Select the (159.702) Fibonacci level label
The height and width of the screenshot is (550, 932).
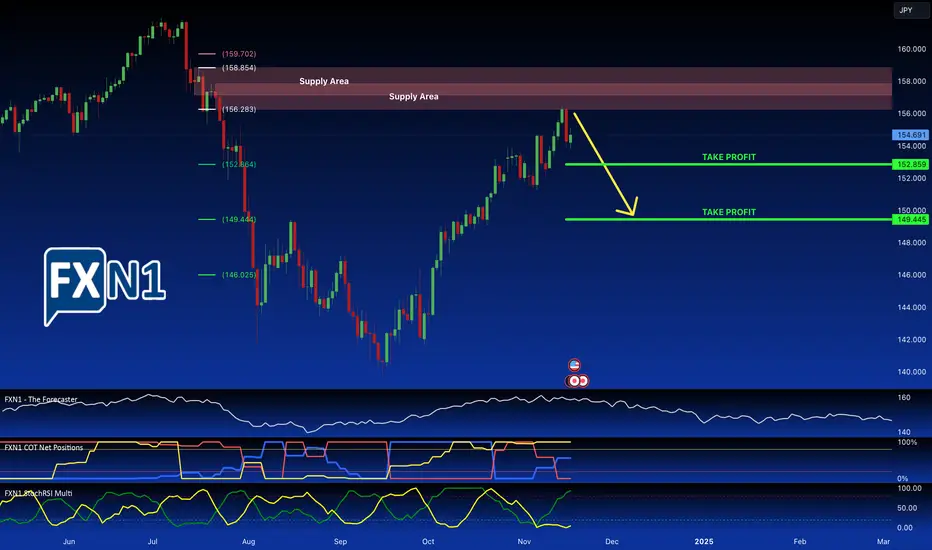pos(239,54)
